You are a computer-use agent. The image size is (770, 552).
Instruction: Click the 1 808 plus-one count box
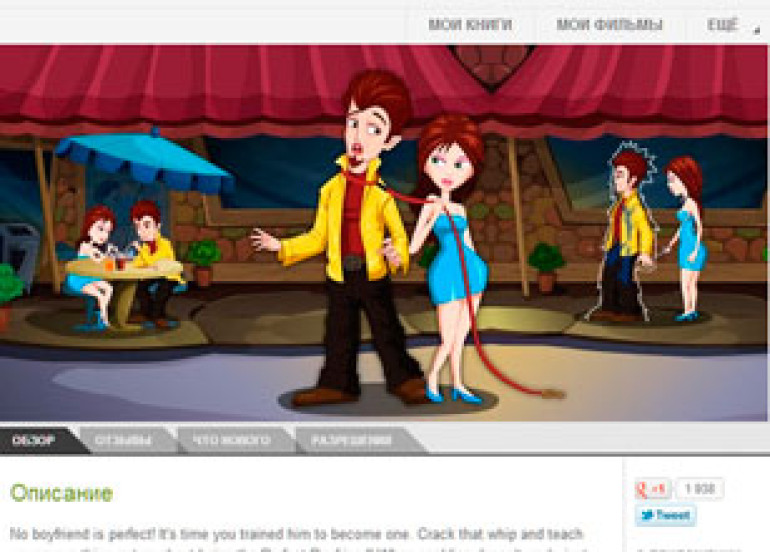699,489
